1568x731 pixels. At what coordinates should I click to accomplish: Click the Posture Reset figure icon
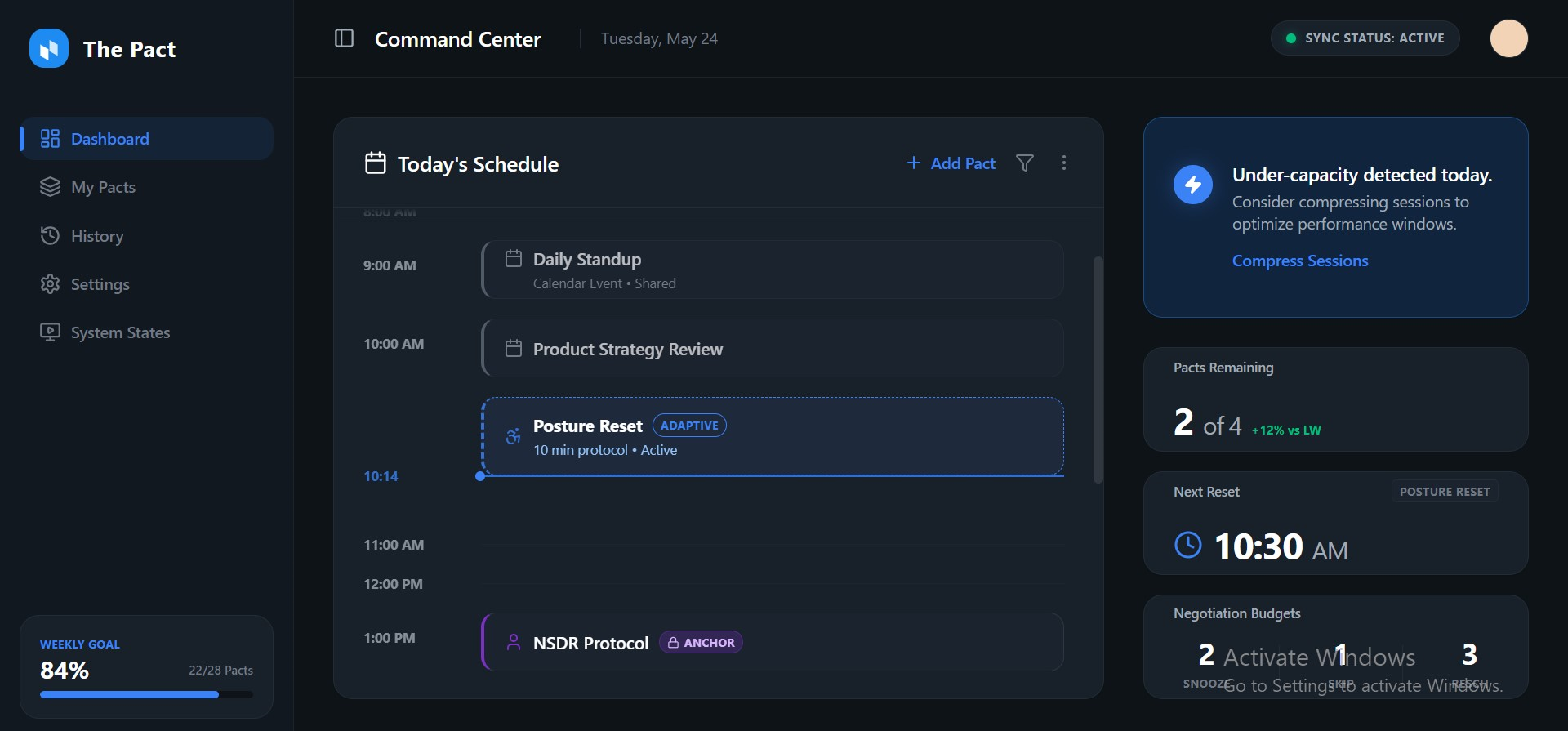513,436
